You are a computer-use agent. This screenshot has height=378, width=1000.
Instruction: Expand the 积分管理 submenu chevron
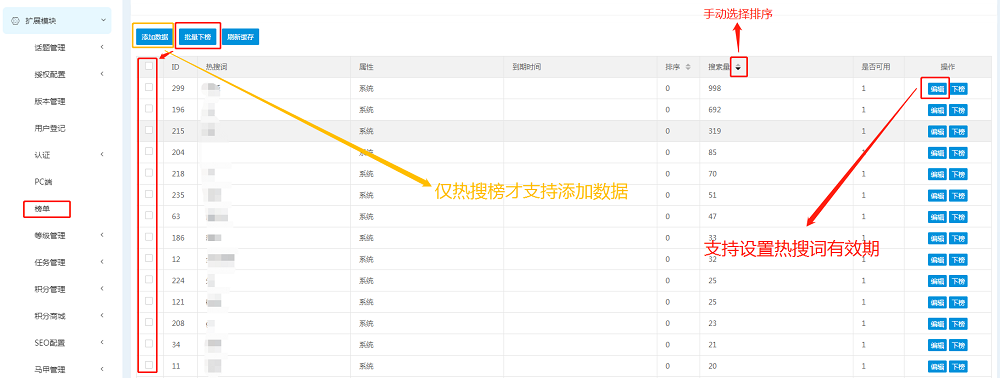(x=102, y=289)
